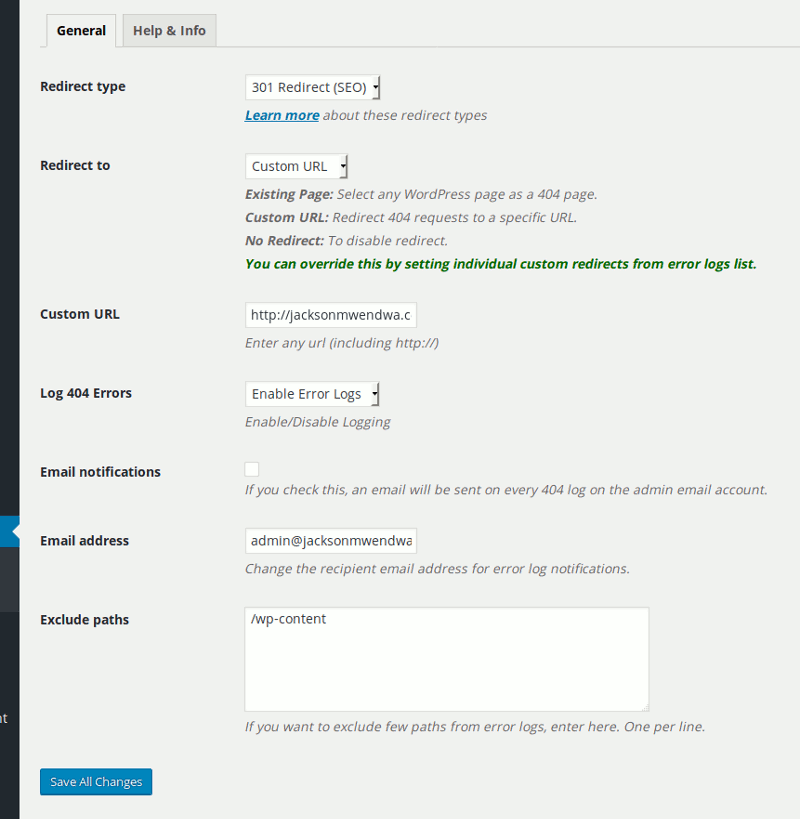
Task: Click the dropdown arrow on 301 Redirect selector
Action: click(375, 87)
